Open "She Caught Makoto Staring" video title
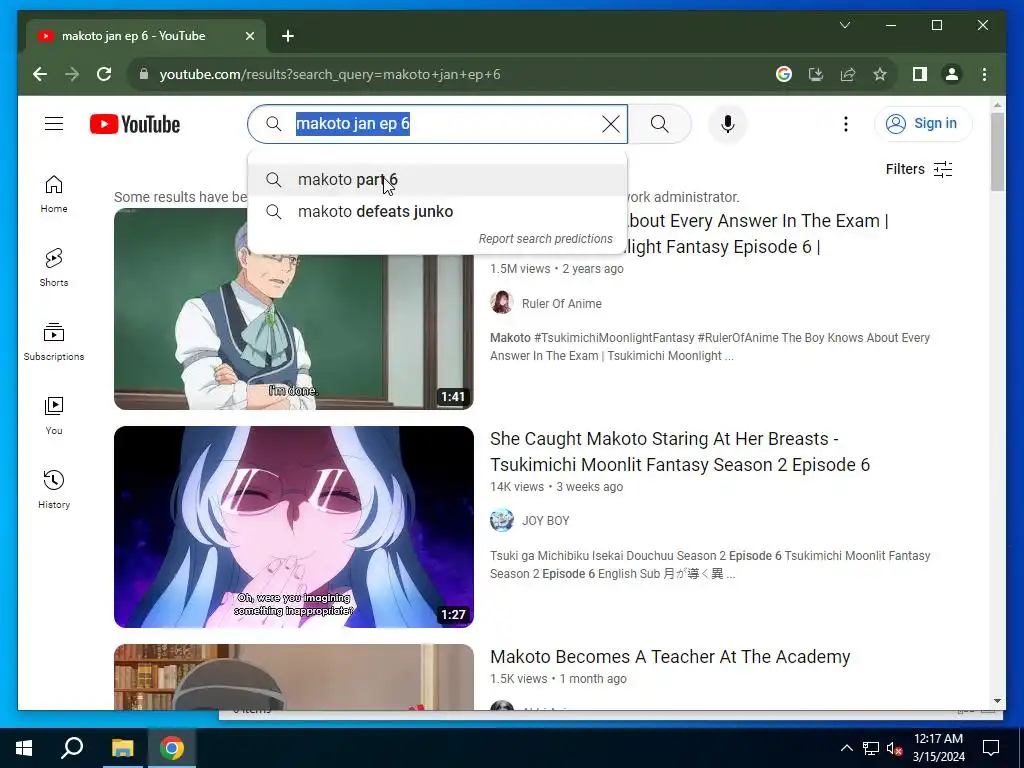The width and height of the screenshot is (1024, 768). (680, 452)
